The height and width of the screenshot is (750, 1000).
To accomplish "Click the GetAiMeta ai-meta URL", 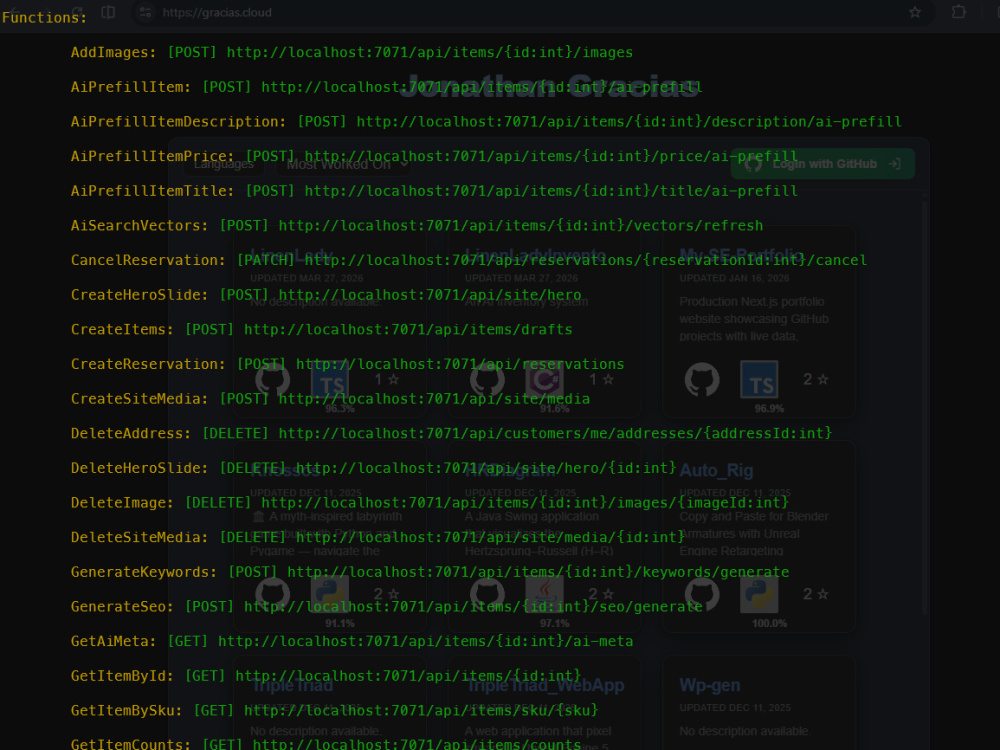I will [425, 642].
